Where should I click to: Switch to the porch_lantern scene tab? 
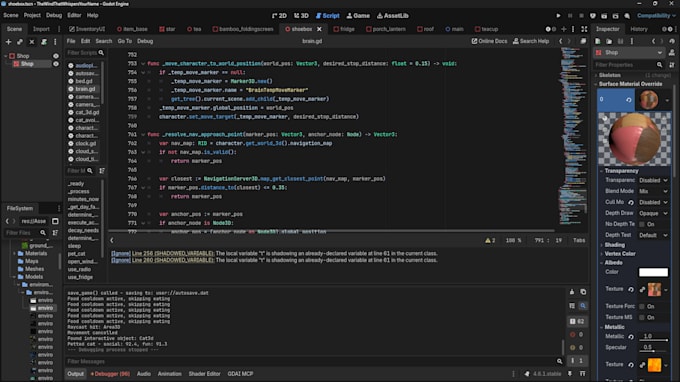point(386,29)
